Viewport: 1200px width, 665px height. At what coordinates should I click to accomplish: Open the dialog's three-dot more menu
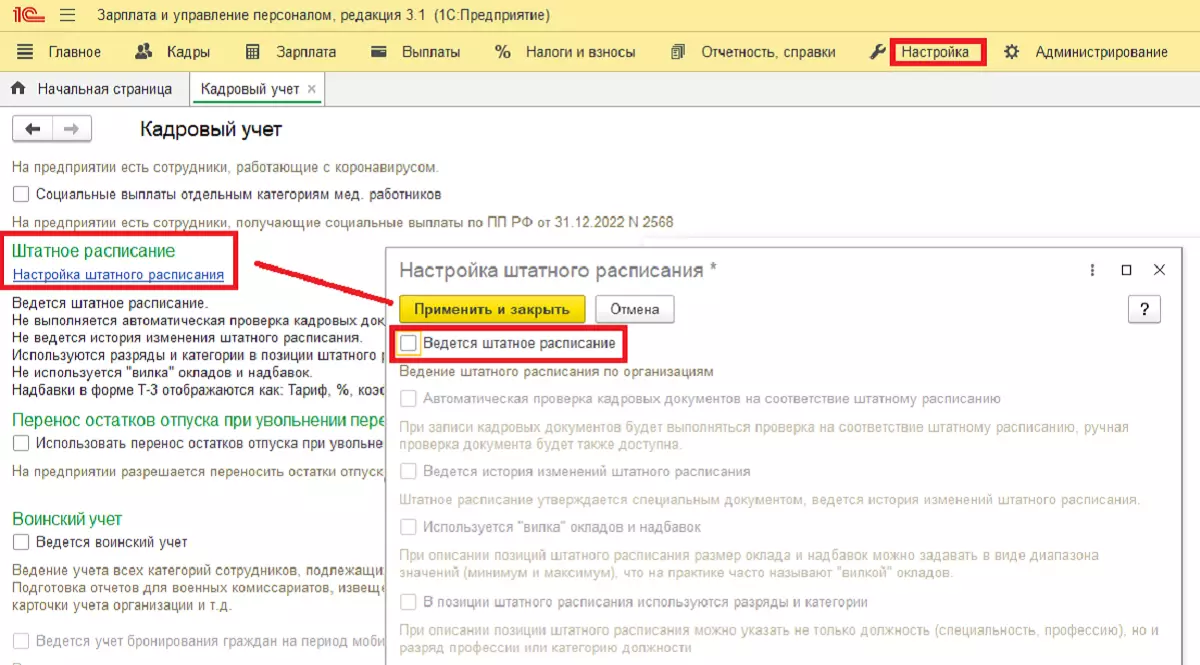pyautogui.click(x=1093, y=270)
